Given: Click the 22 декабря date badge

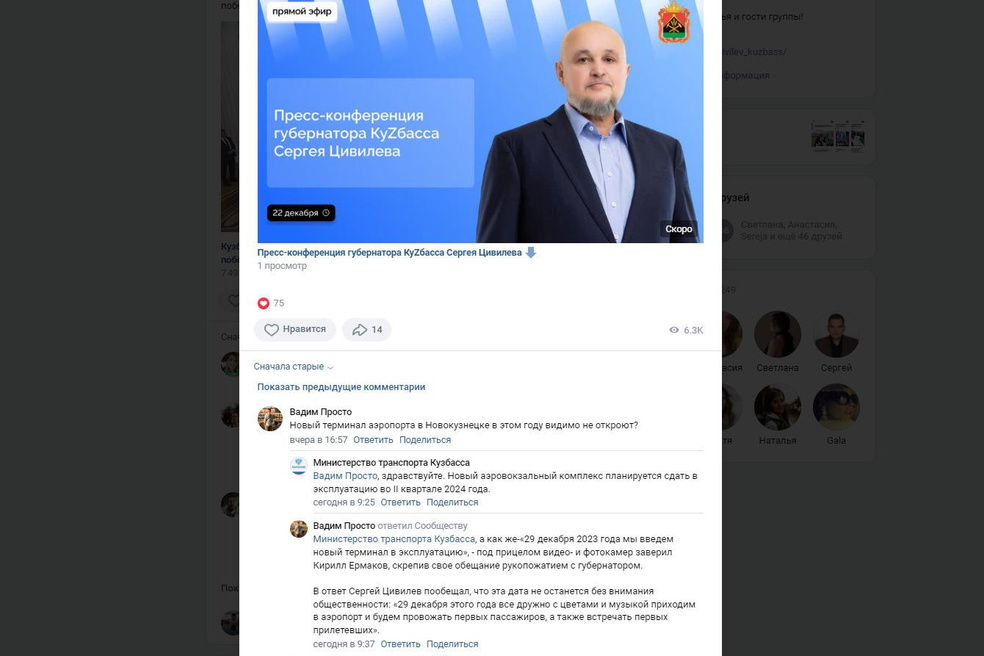Looking at the screenshot, I should coord(301,213).
